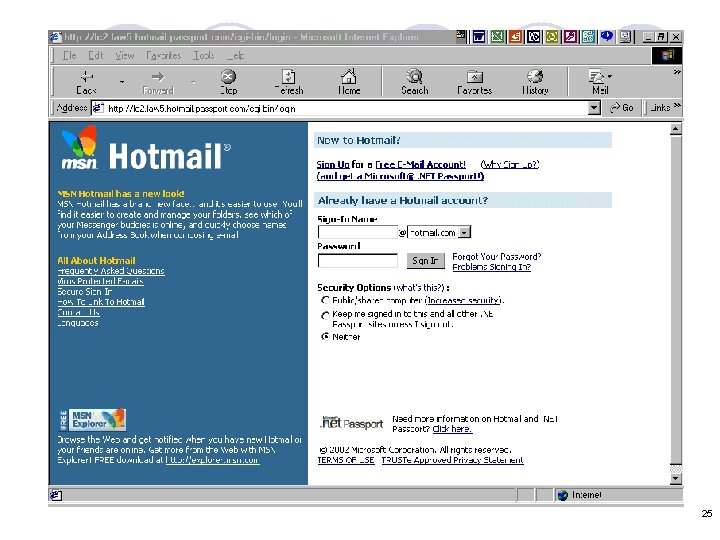This screenshot has width=720, height=540.
Task: Click the olive-yellow Office shortcut bar icon
Action: click(x=552, y=37)
